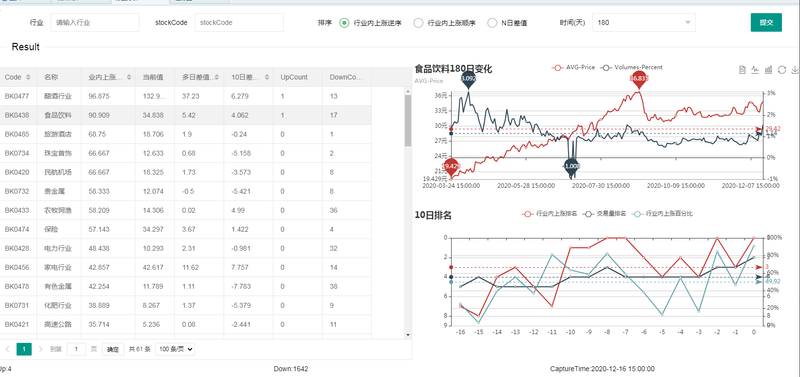Viewport: 800px width, 377px height.
Task: Sort by 10日差 column arrows
Action: coord(266,78)
